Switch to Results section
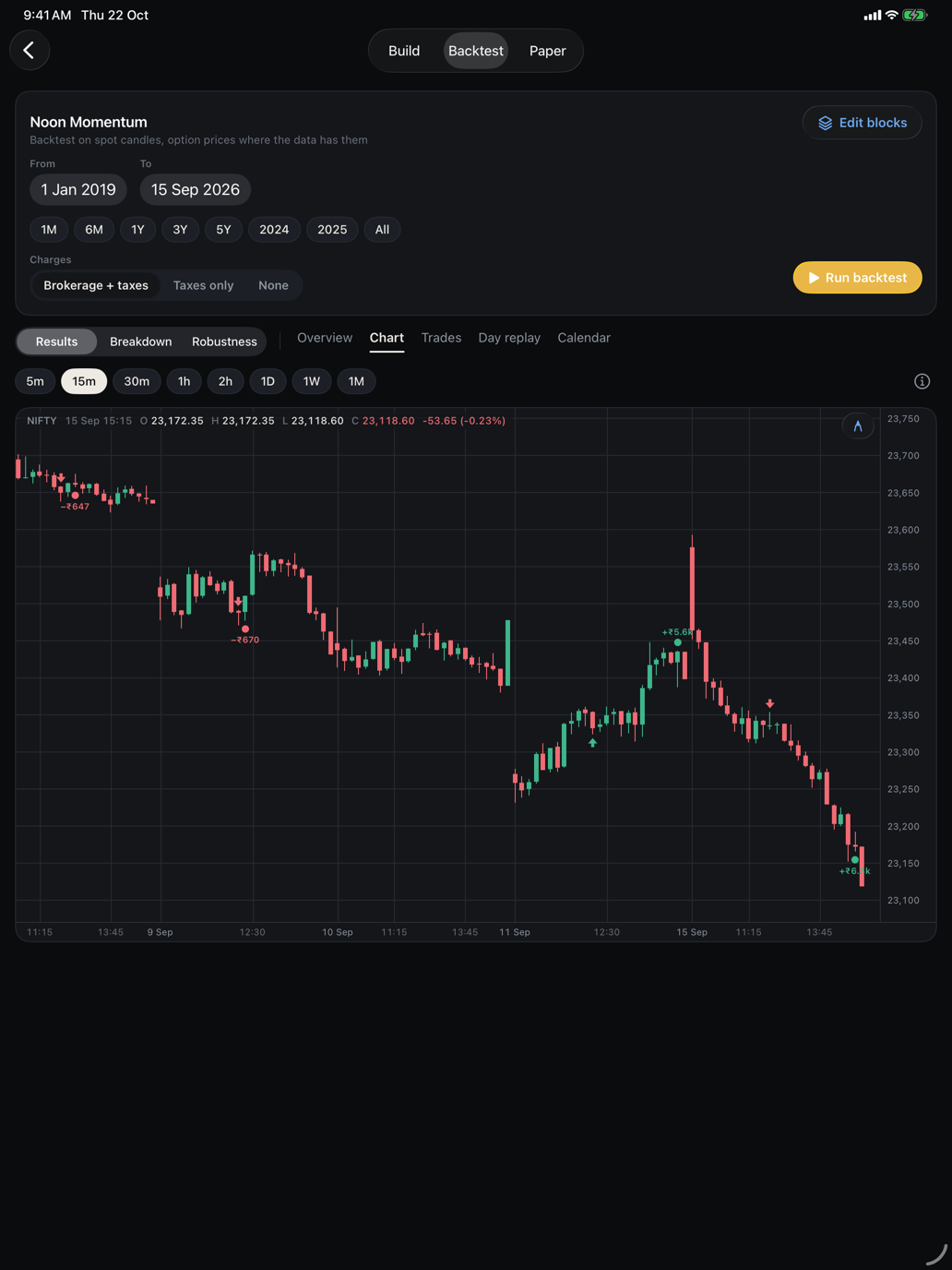The width and height of the screenshot is (952, 1270). tap(56, 341)
